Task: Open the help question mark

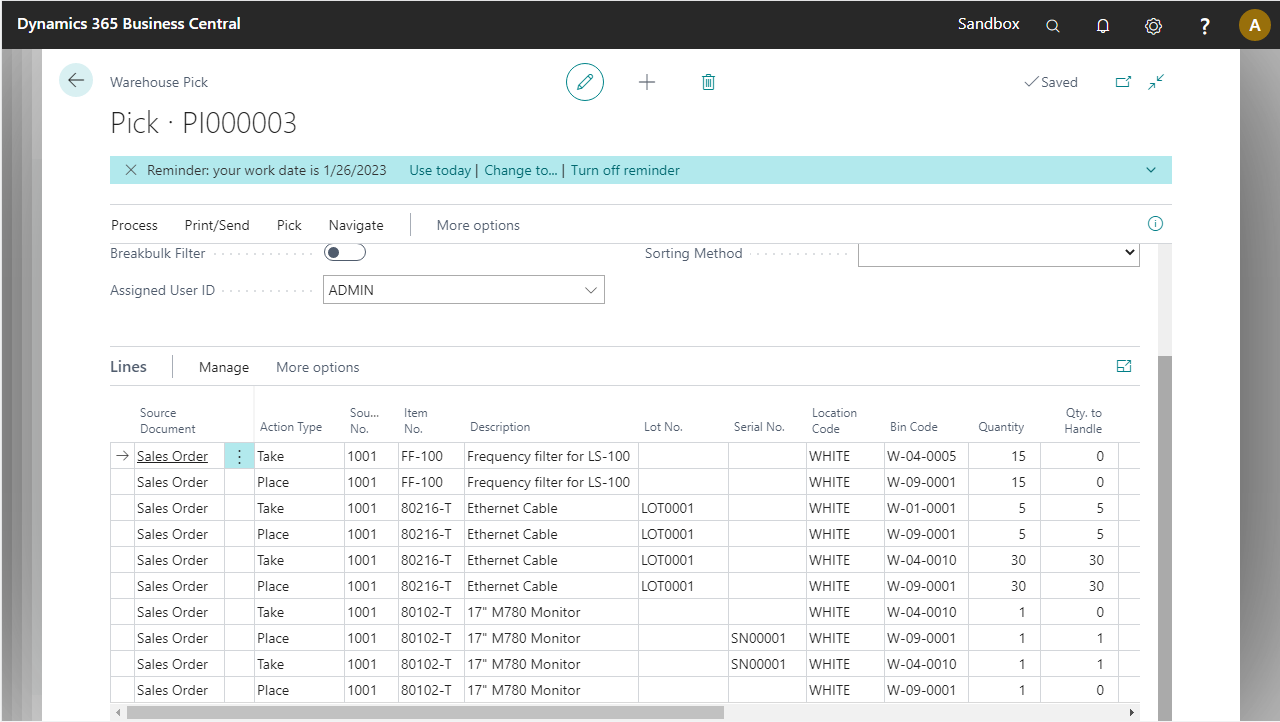Action: [1205, 25]
